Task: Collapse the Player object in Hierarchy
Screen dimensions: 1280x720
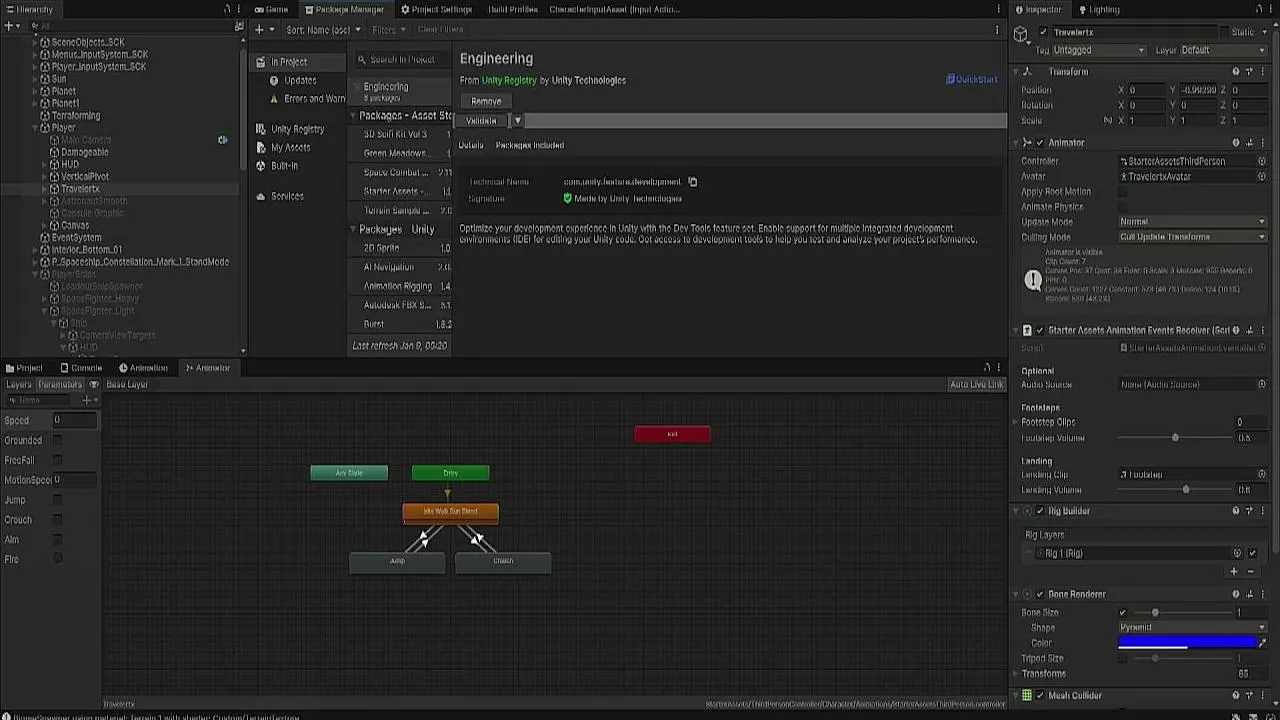Action: pos(35,128)
